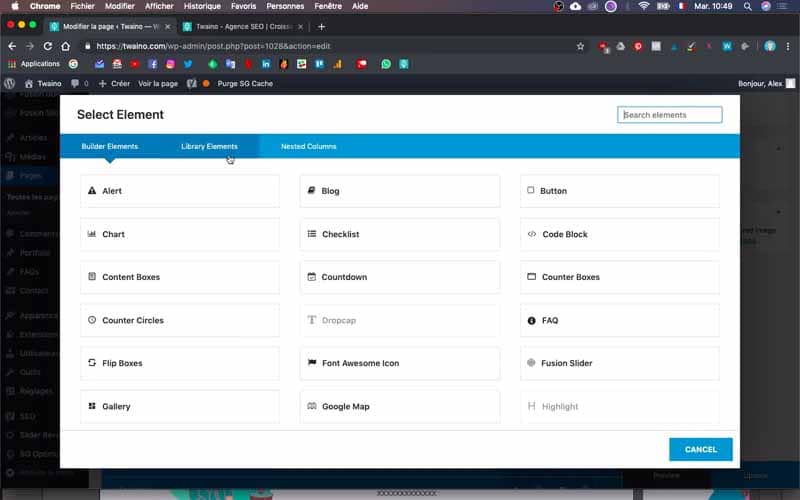Viewport: 800px width, 500px height.
Task: Click the Search elements input field
Action: pos(669,115)
